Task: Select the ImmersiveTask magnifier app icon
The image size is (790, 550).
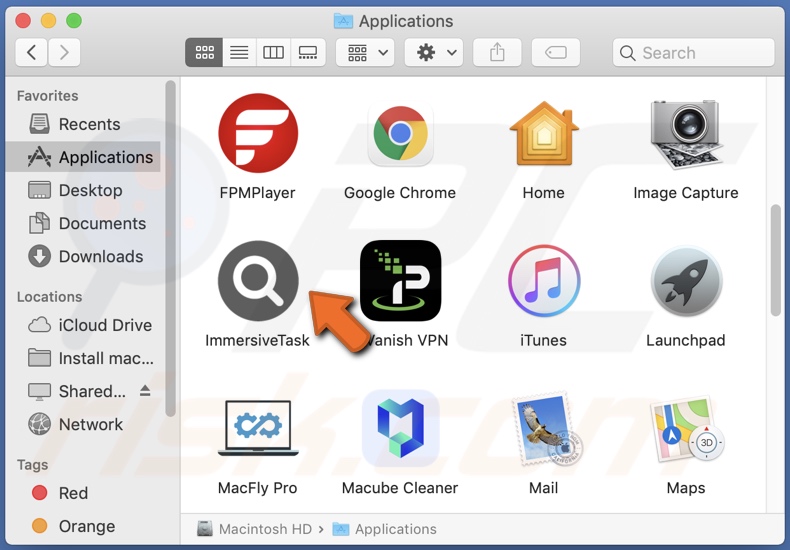Action: pyautogui.click(x=258, y=281)
